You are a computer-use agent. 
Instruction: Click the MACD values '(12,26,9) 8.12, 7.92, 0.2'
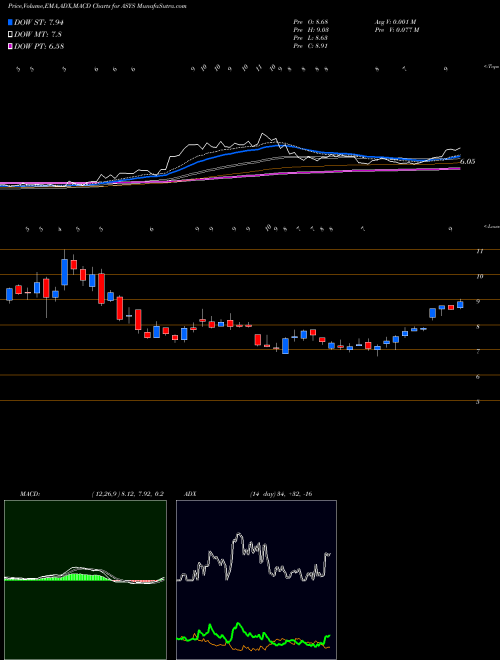tap(128, 494)
